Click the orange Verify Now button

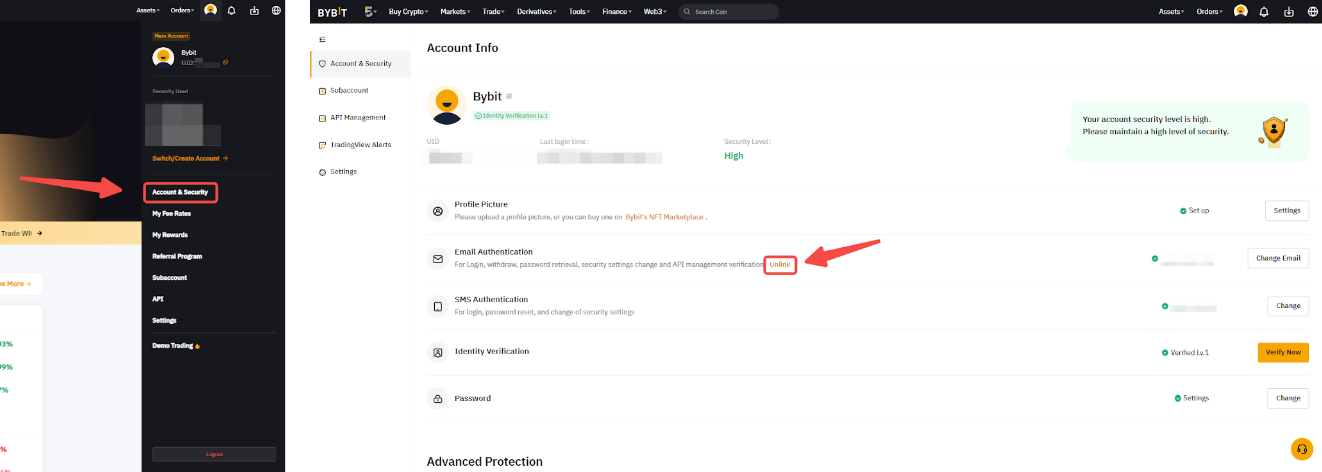point(1282,352)
